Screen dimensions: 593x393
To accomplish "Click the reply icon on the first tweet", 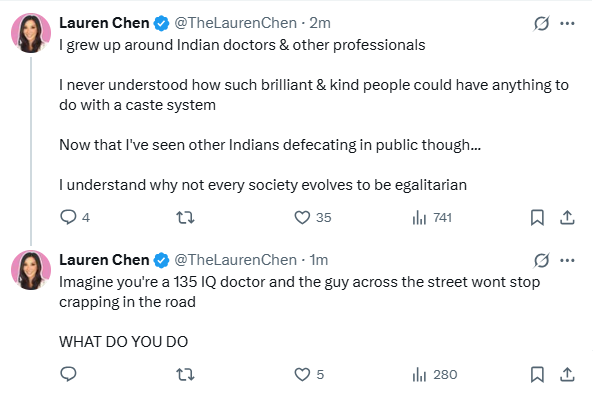I will coord(68,217).
